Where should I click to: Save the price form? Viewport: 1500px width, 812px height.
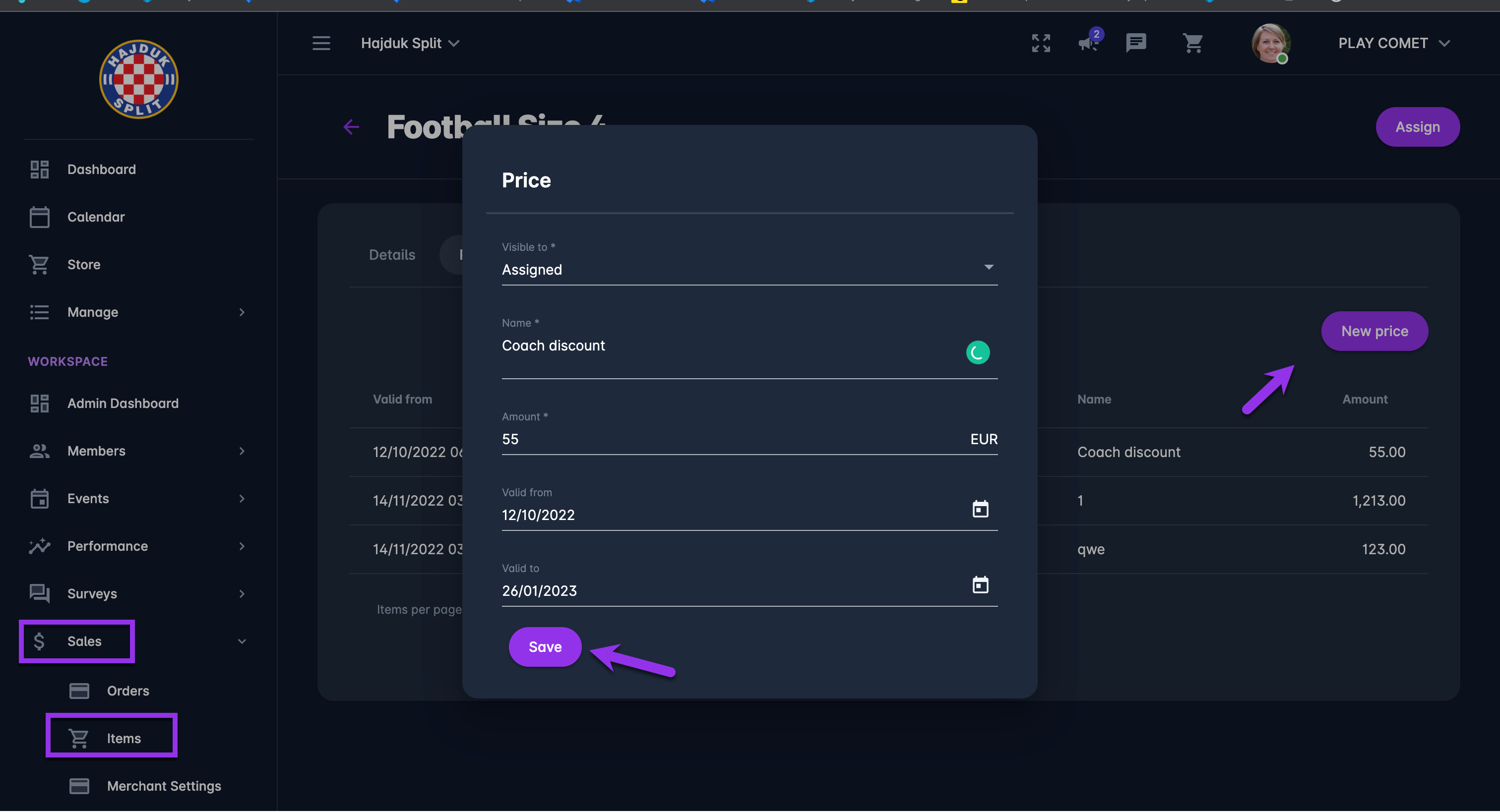click(x=545, y=647)
